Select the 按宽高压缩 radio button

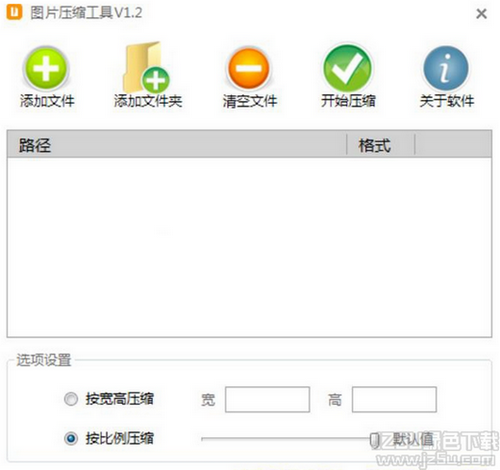71,399
